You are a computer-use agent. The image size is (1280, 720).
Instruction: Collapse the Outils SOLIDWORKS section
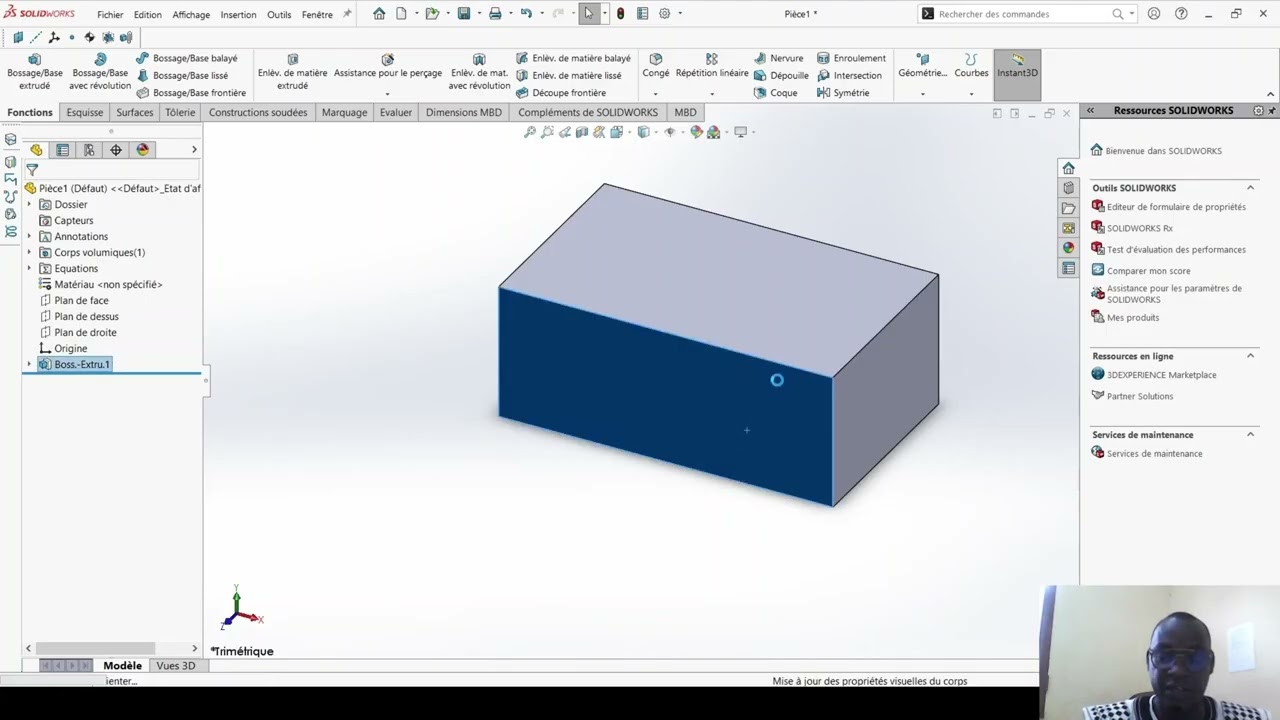click(x=1250, y=187)
